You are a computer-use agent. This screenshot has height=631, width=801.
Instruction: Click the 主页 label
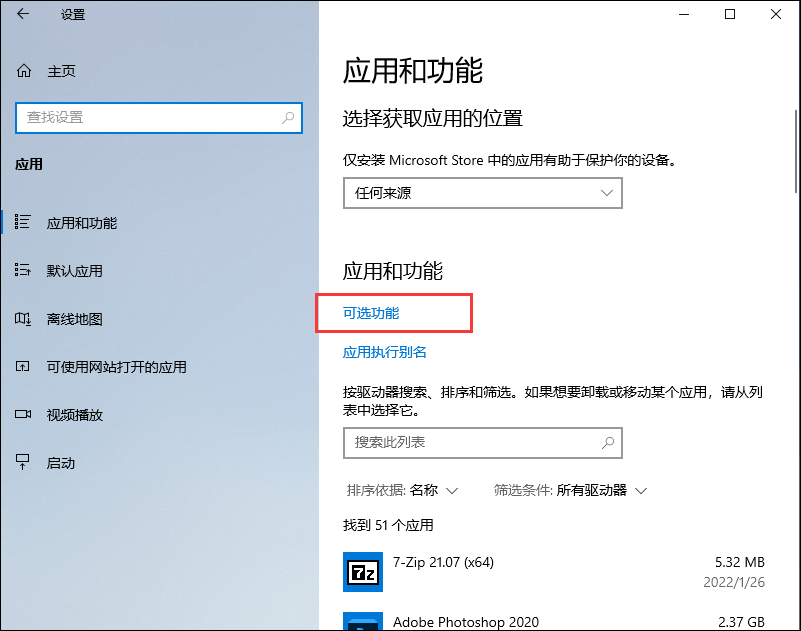61,71
